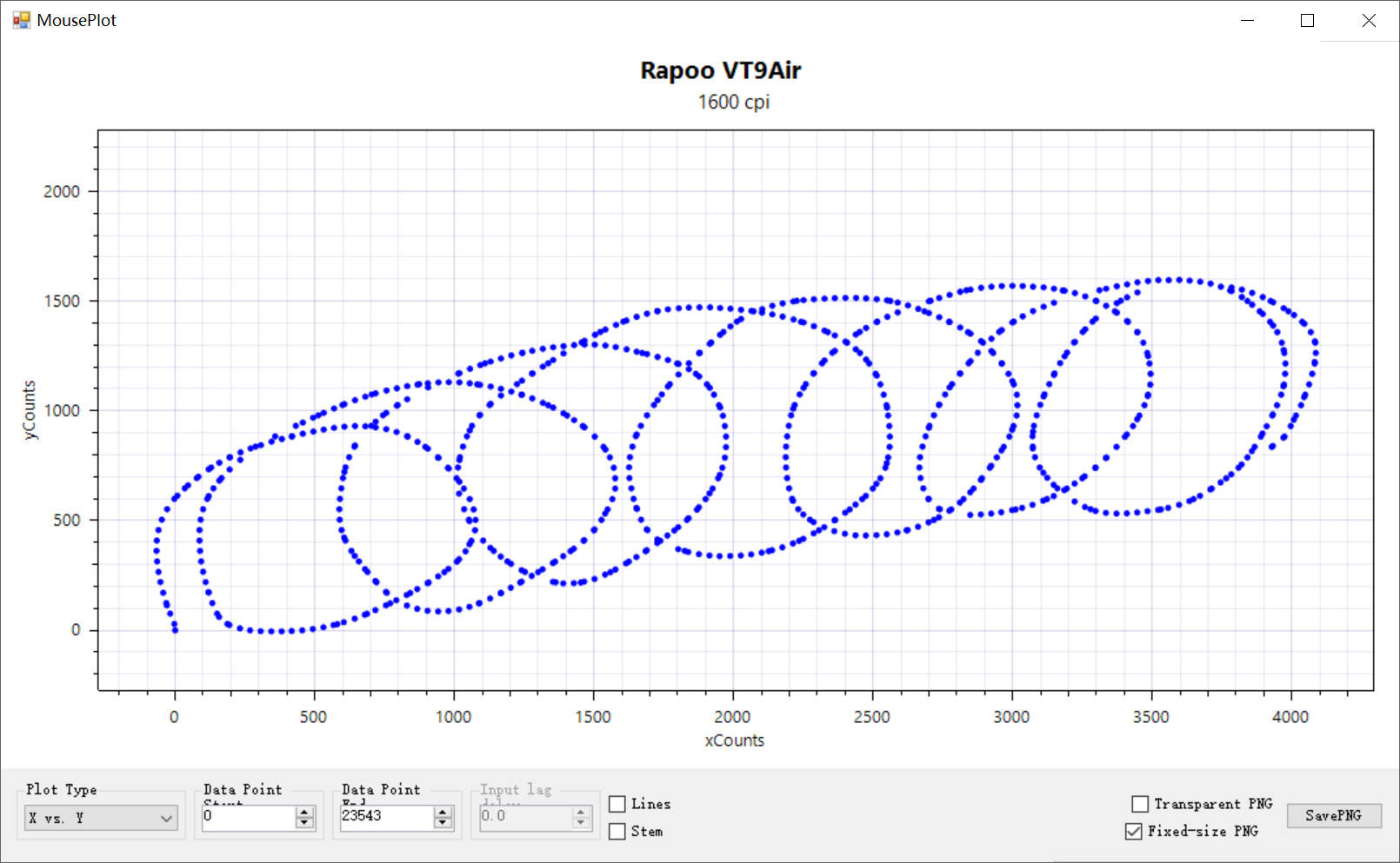Screen dimensions: 1400x863
Task: Maximize the MousePlot window
Action: pos(1307,20)
